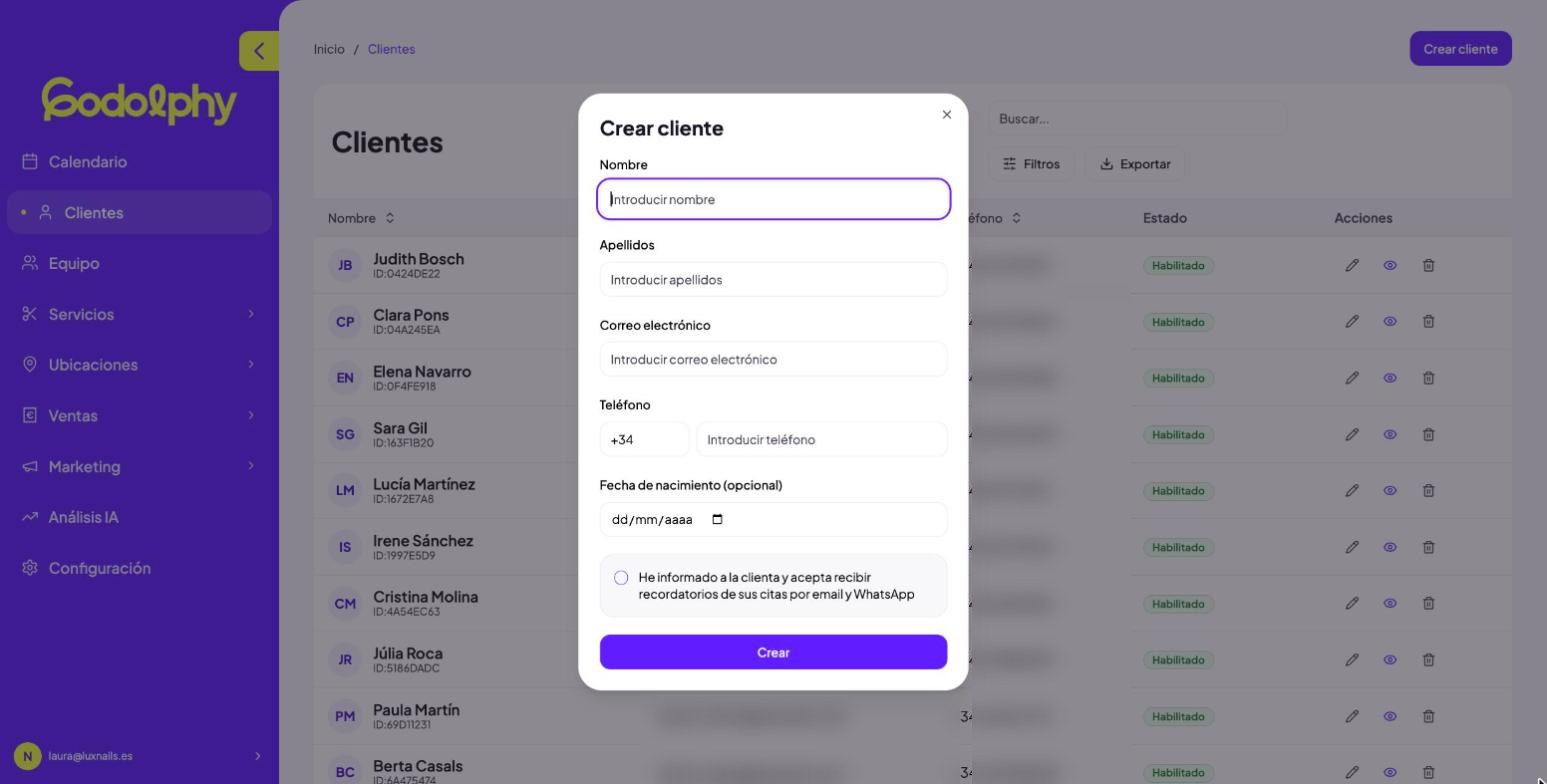This screenshot has width=1547, height=784.
Task: Edit Júlia Roca with pencil icon
Action: point(1352,660)
